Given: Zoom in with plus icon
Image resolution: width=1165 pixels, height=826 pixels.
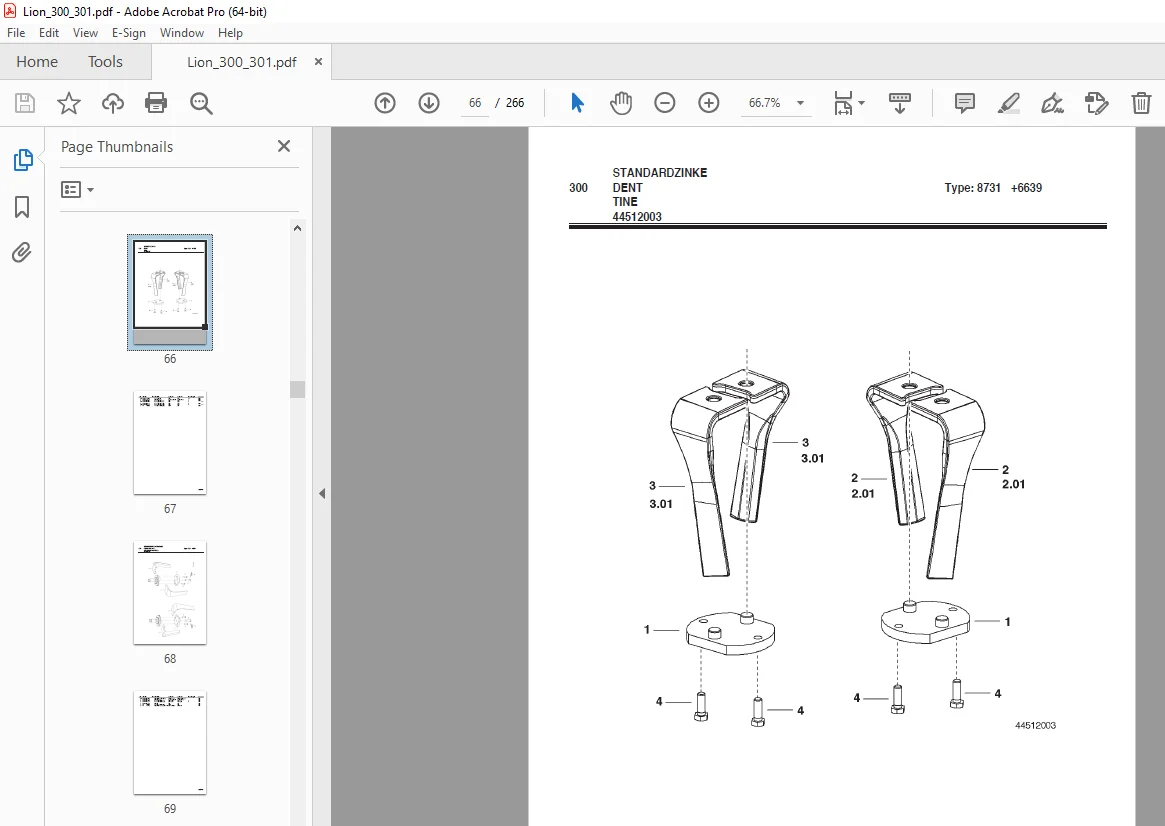Looking at the screenshot, I should (709, 103).
